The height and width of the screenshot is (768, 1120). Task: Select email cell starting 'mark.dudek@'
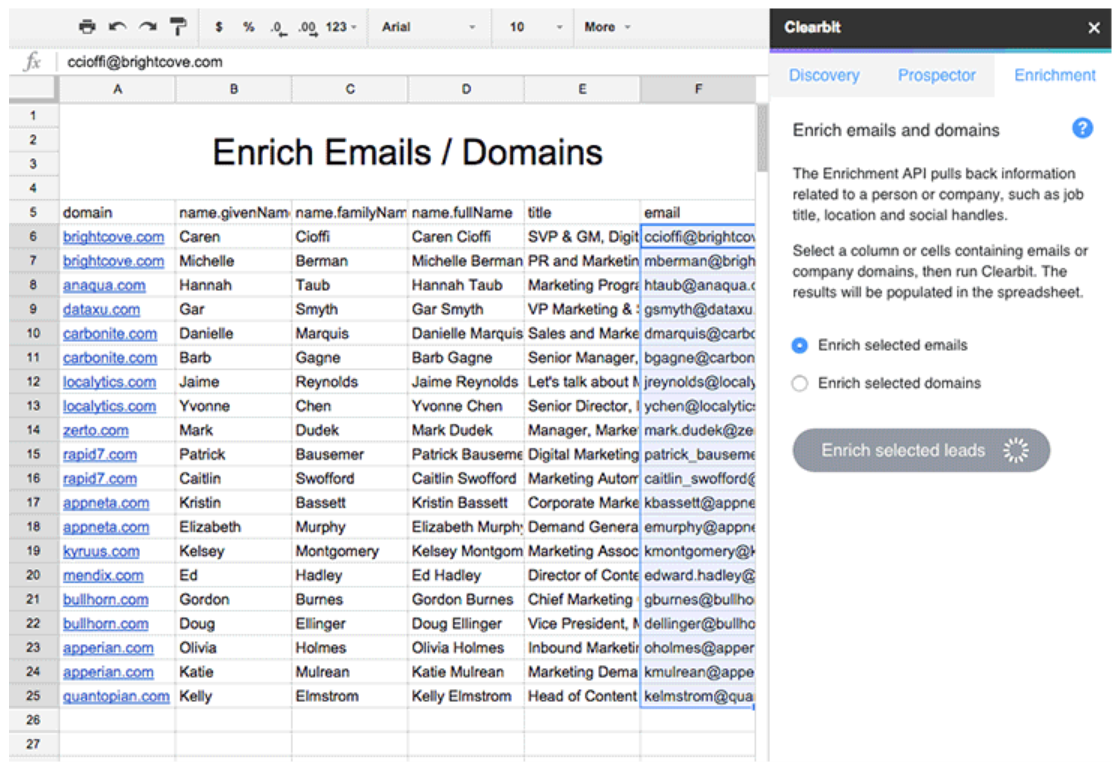698,430
